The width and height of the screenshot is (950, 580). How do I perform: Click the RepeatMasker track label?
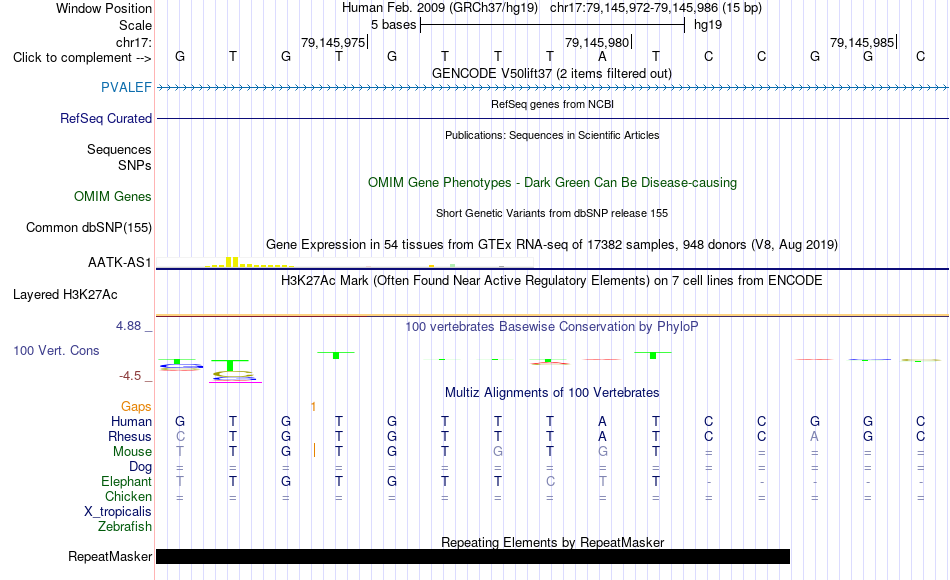tap(110, 556)
